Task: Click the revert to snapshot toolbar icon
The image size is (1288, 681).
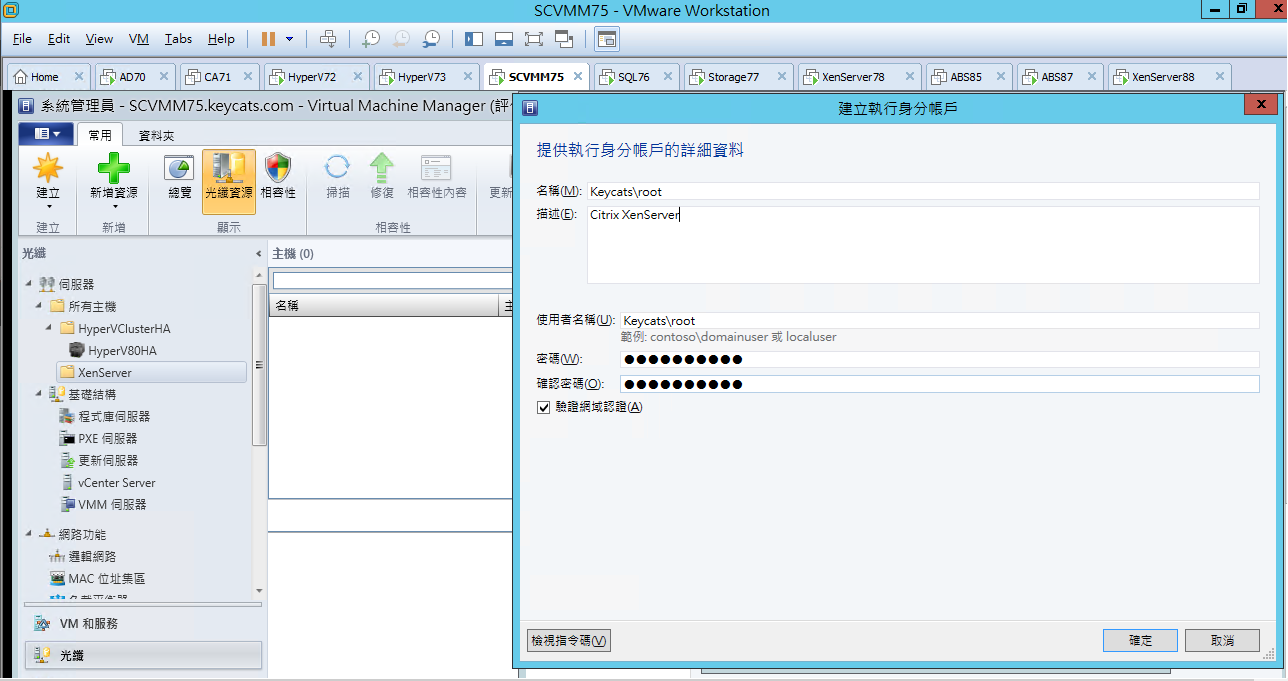Action: coord(401,39)
